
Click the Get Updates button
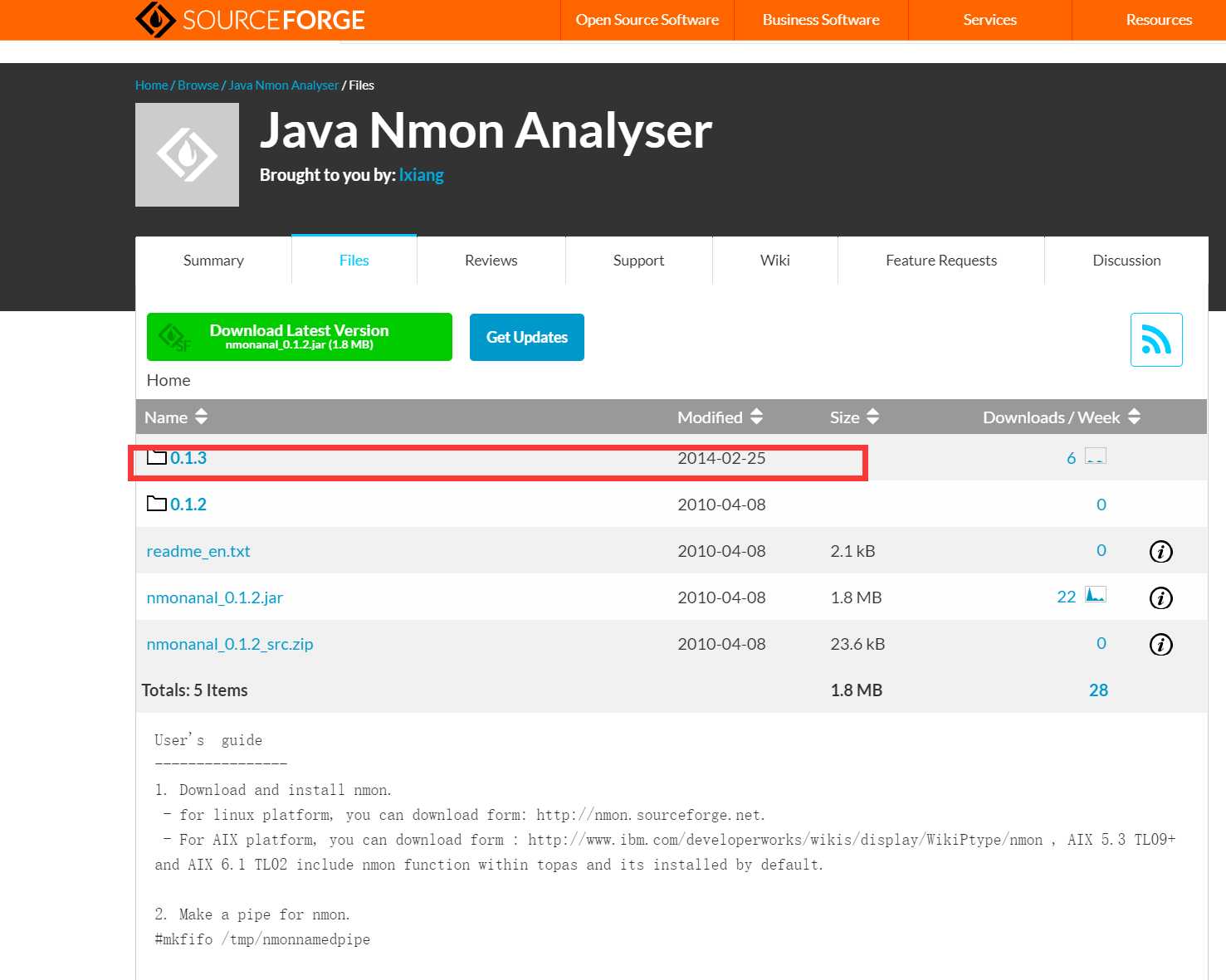pos(527,337)
